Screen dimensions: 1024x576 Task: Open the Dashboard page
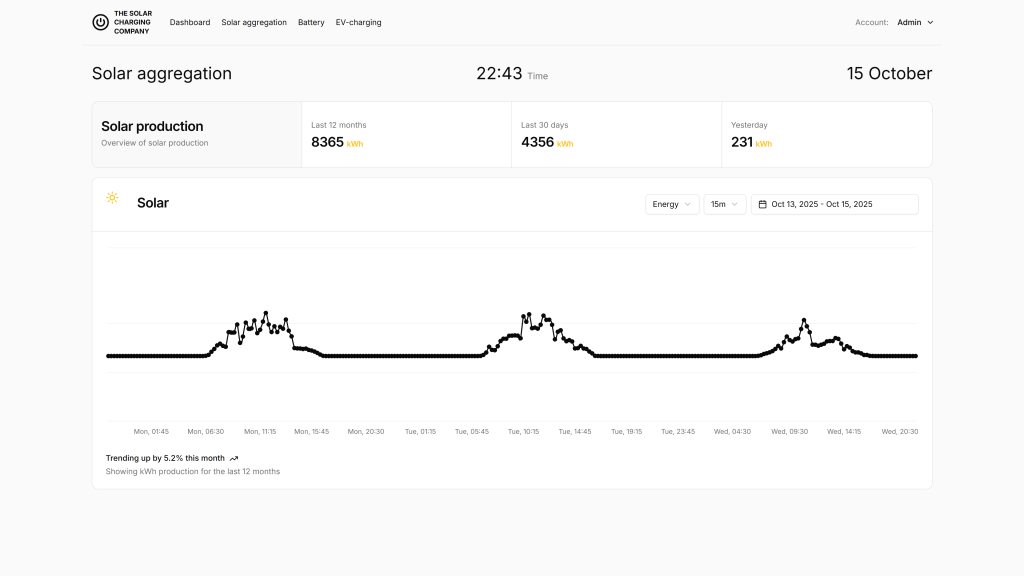point(190,22)
